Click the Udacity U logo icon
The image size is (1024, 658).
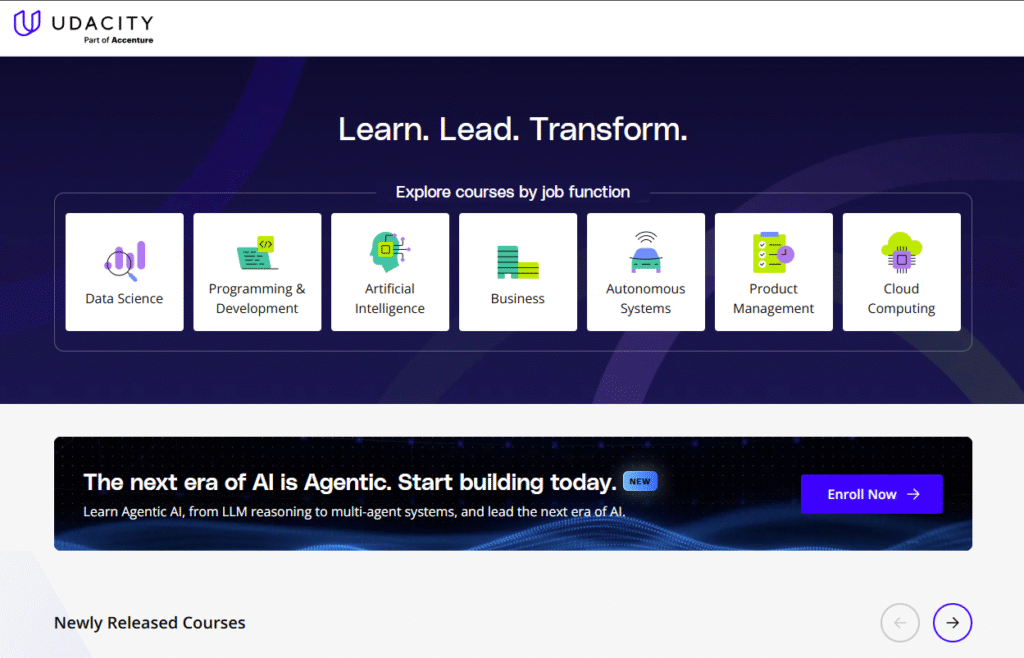pos(27,23)
